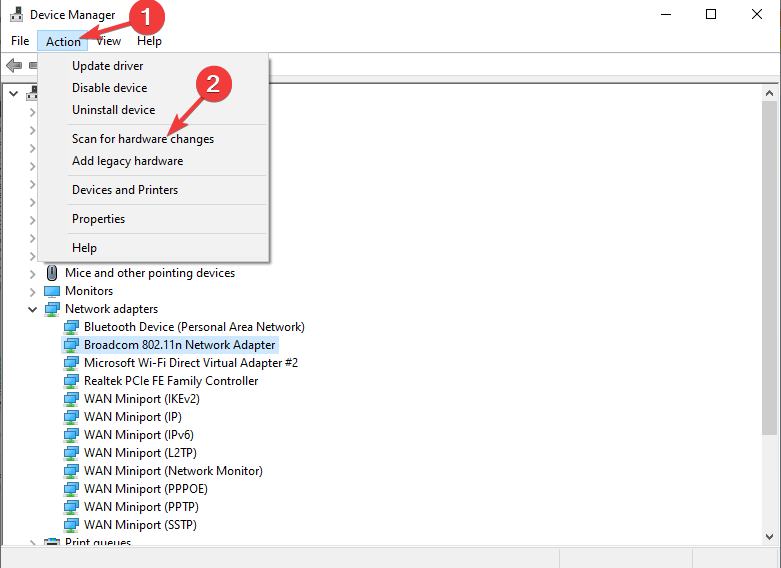The height and width of the screenshot is (568, 781).
Task: Click the Device Manager title bar icon
Action: point(16,14)
